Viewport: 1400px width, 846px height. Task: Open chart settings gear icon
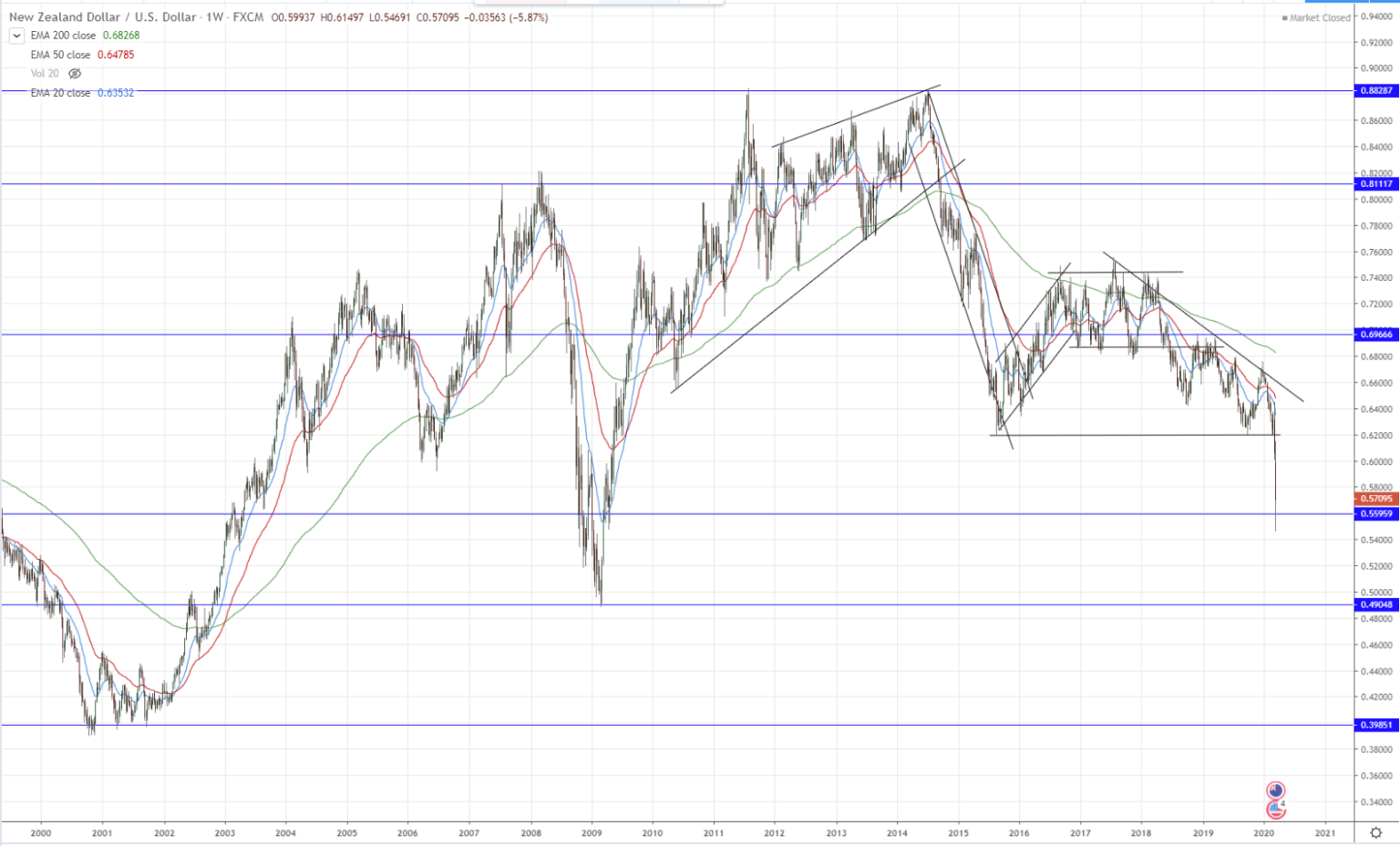(1376, 832)
